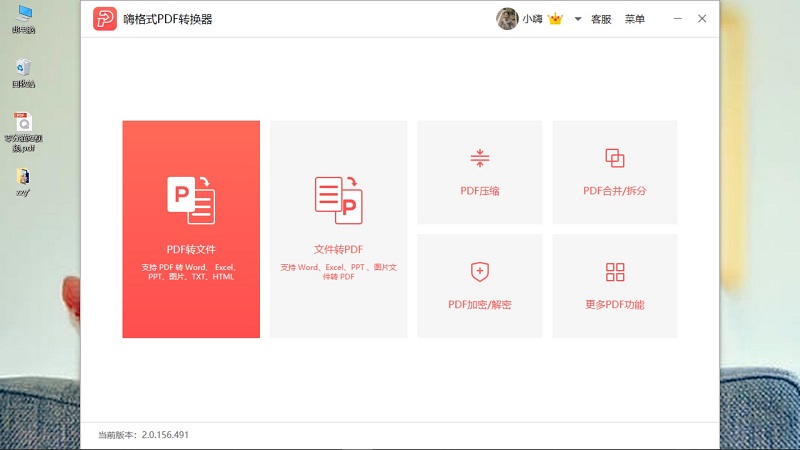The image size is (800, 450).
Task: Select This PC desktop icon
Action: 23,19
